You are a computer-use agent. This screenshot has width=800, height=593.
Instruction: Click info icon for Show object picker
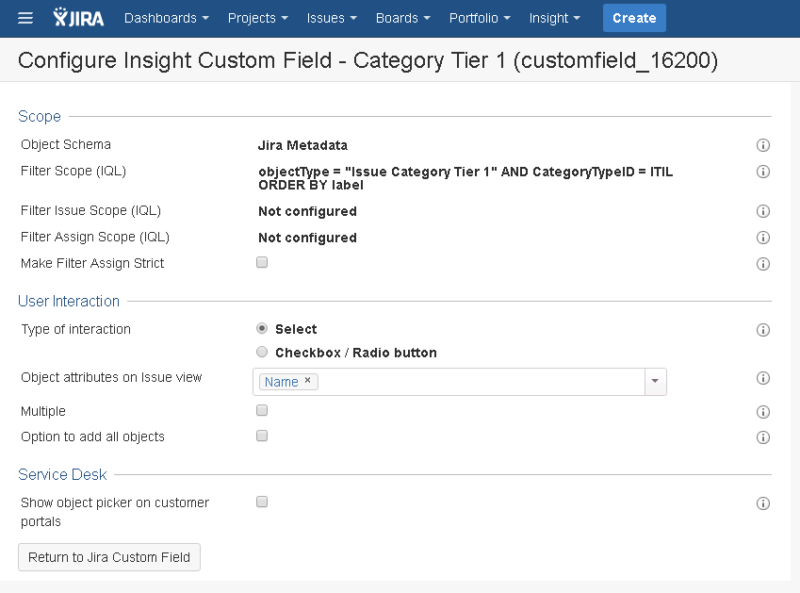[x=763, y=504]
